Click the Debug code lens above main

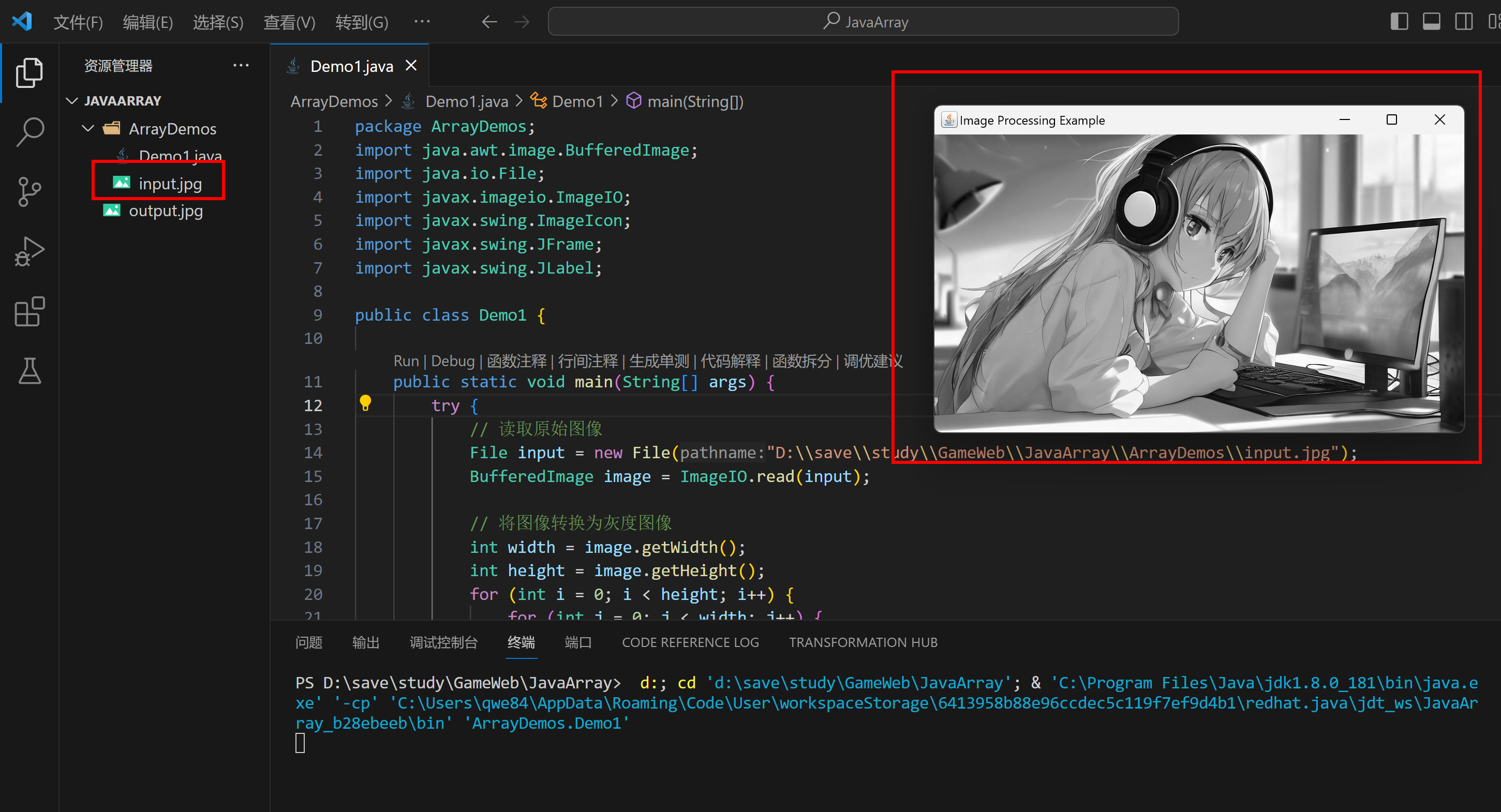(x=453, y=361)
